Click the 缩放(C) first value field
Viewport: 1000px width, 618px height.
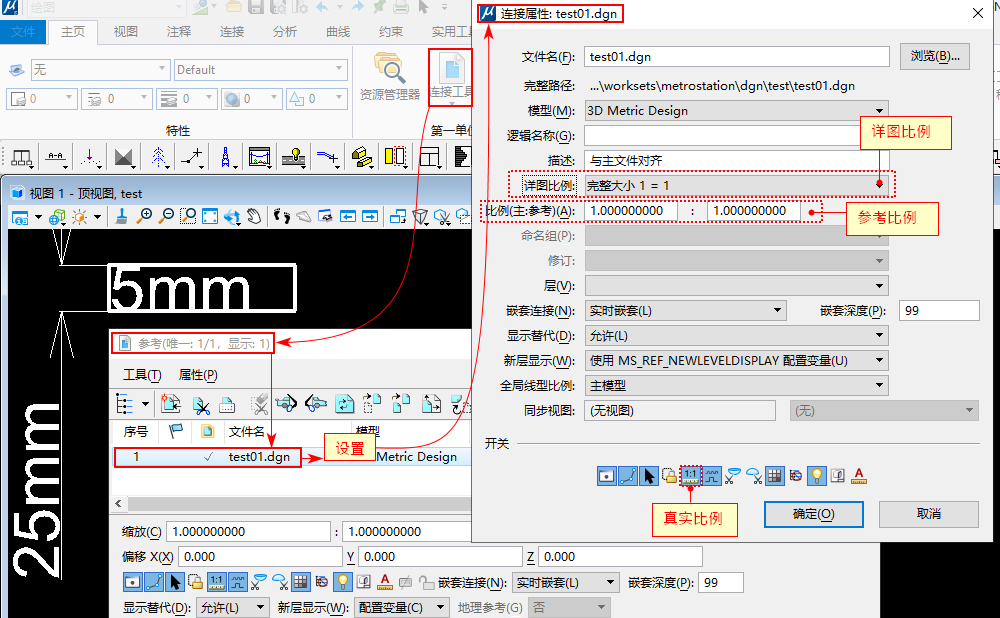[249, 531]
